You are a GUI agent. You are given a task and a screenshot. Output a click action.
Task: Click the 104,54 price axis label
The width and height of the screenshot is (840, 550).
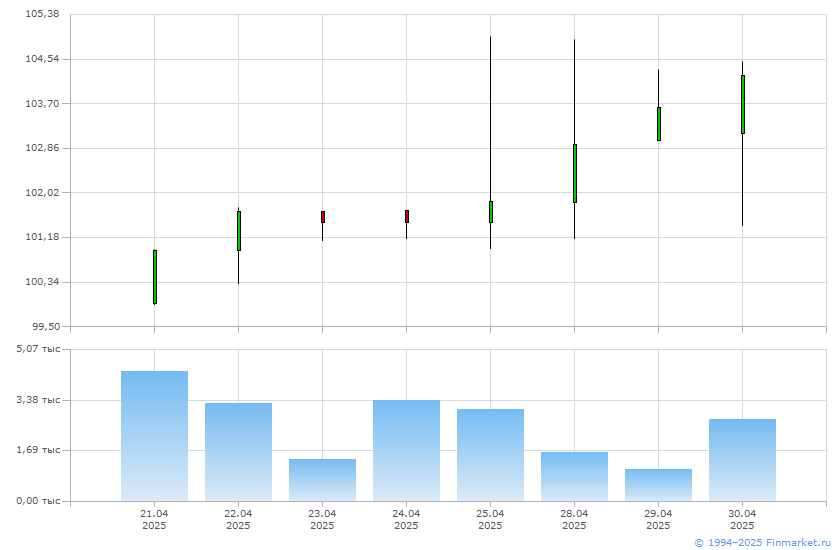43,58
